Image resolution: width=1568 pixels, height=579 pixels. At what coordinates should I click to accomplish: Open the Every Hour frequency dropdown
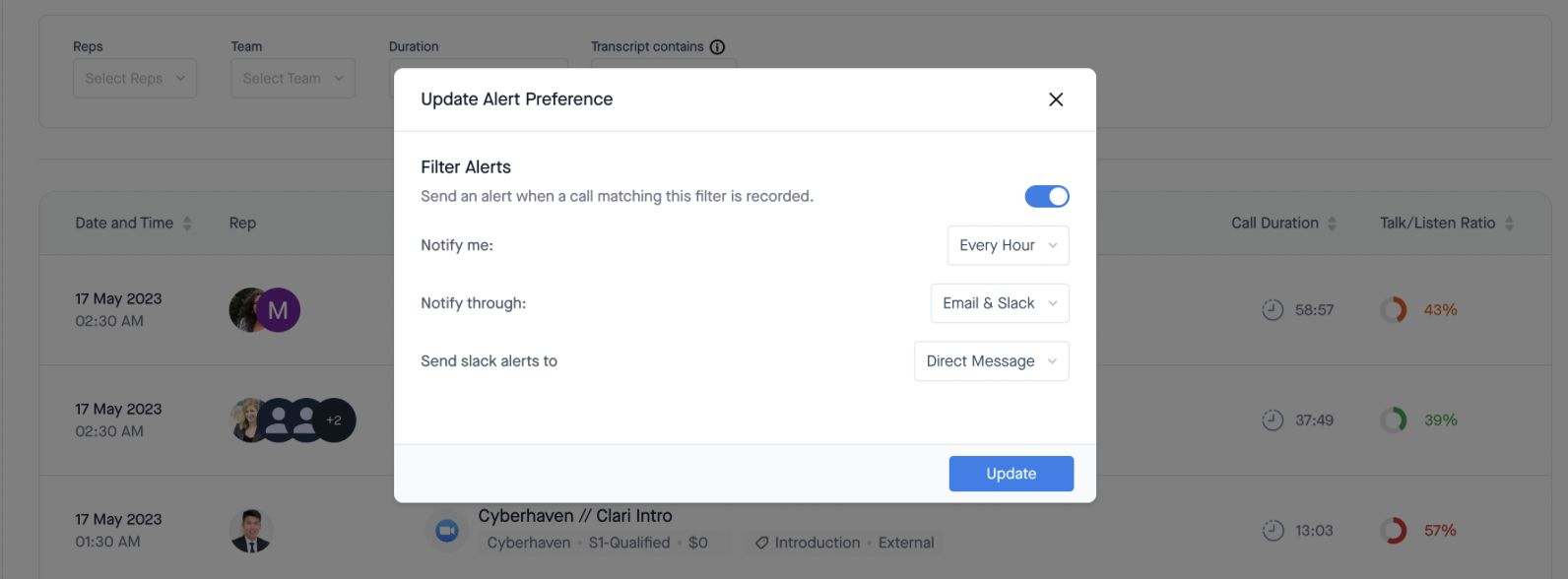[1008, 245]
